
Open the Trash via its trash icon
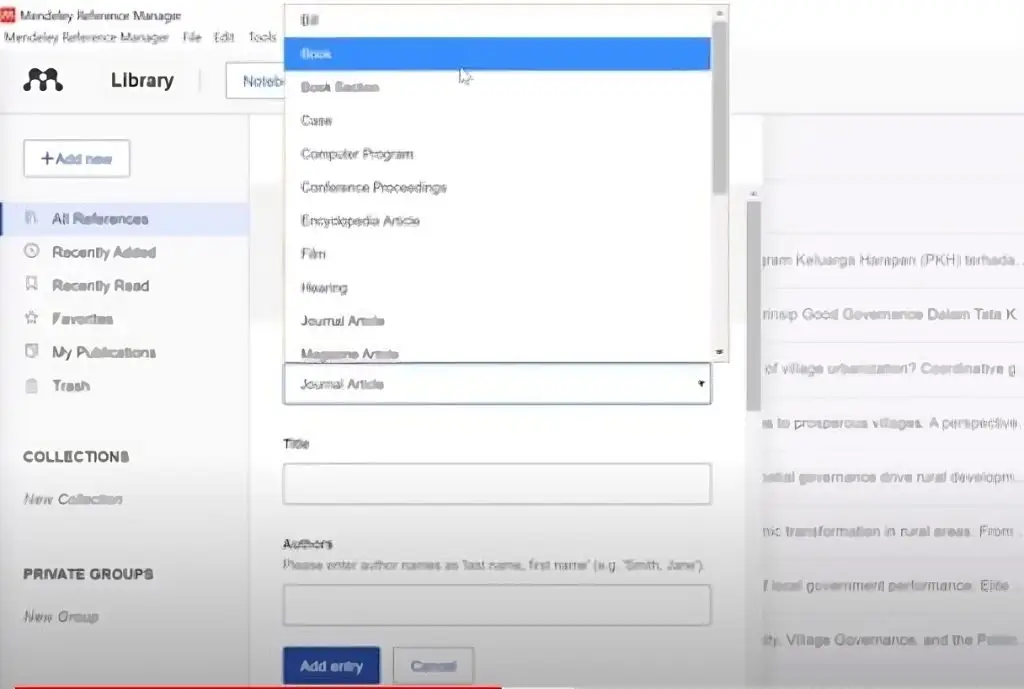29,385
